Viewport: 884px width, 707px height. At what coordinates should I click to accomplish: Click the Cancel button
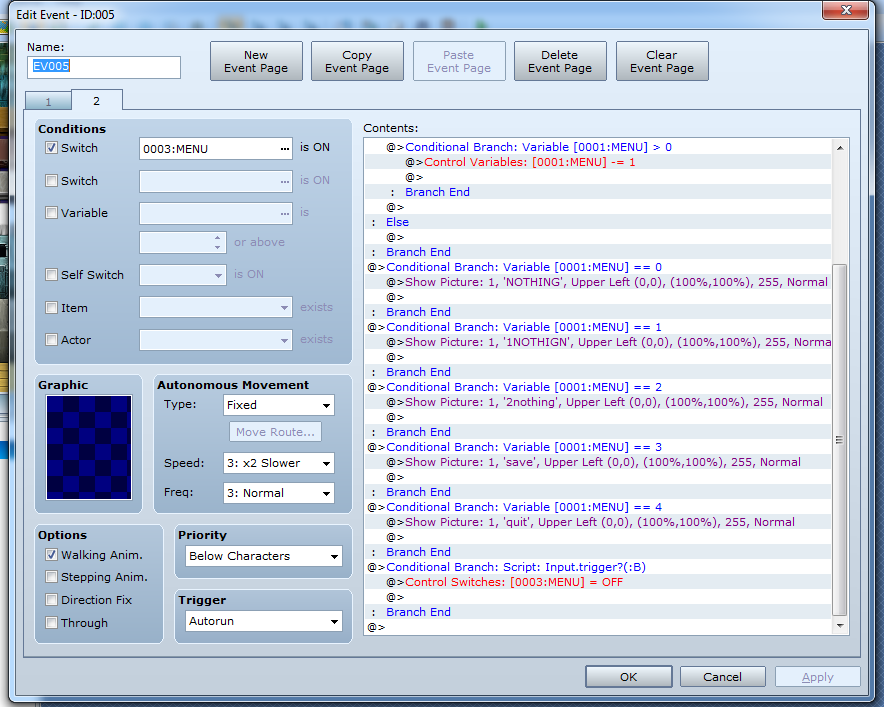point(722,677)
